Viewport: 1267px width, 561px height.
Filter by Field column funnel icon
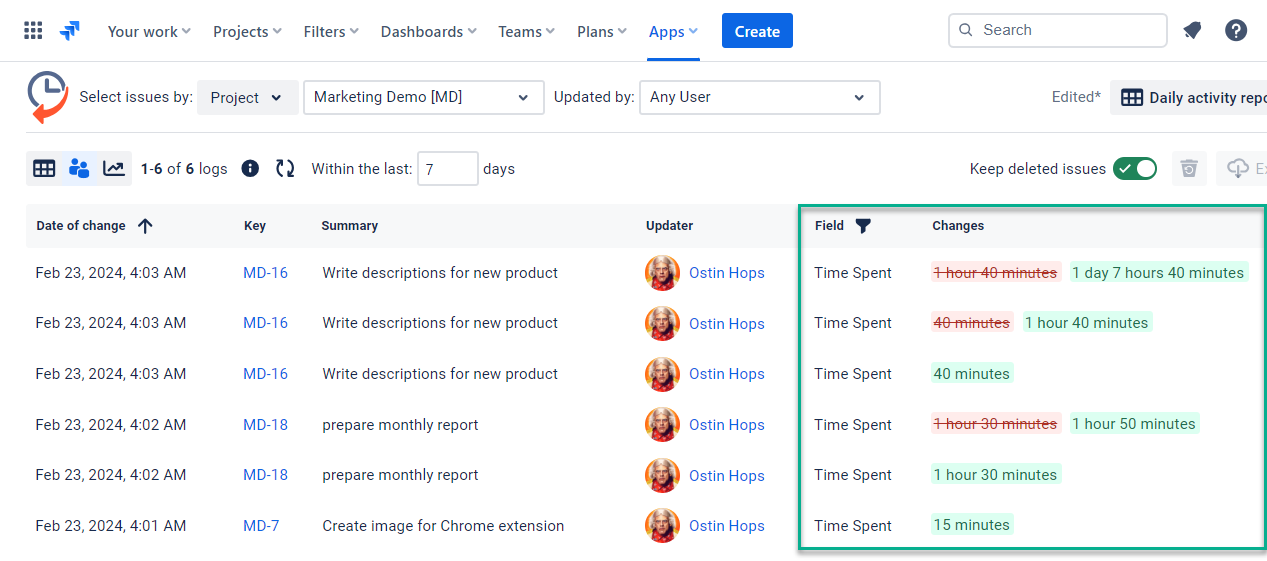(863, 226)
